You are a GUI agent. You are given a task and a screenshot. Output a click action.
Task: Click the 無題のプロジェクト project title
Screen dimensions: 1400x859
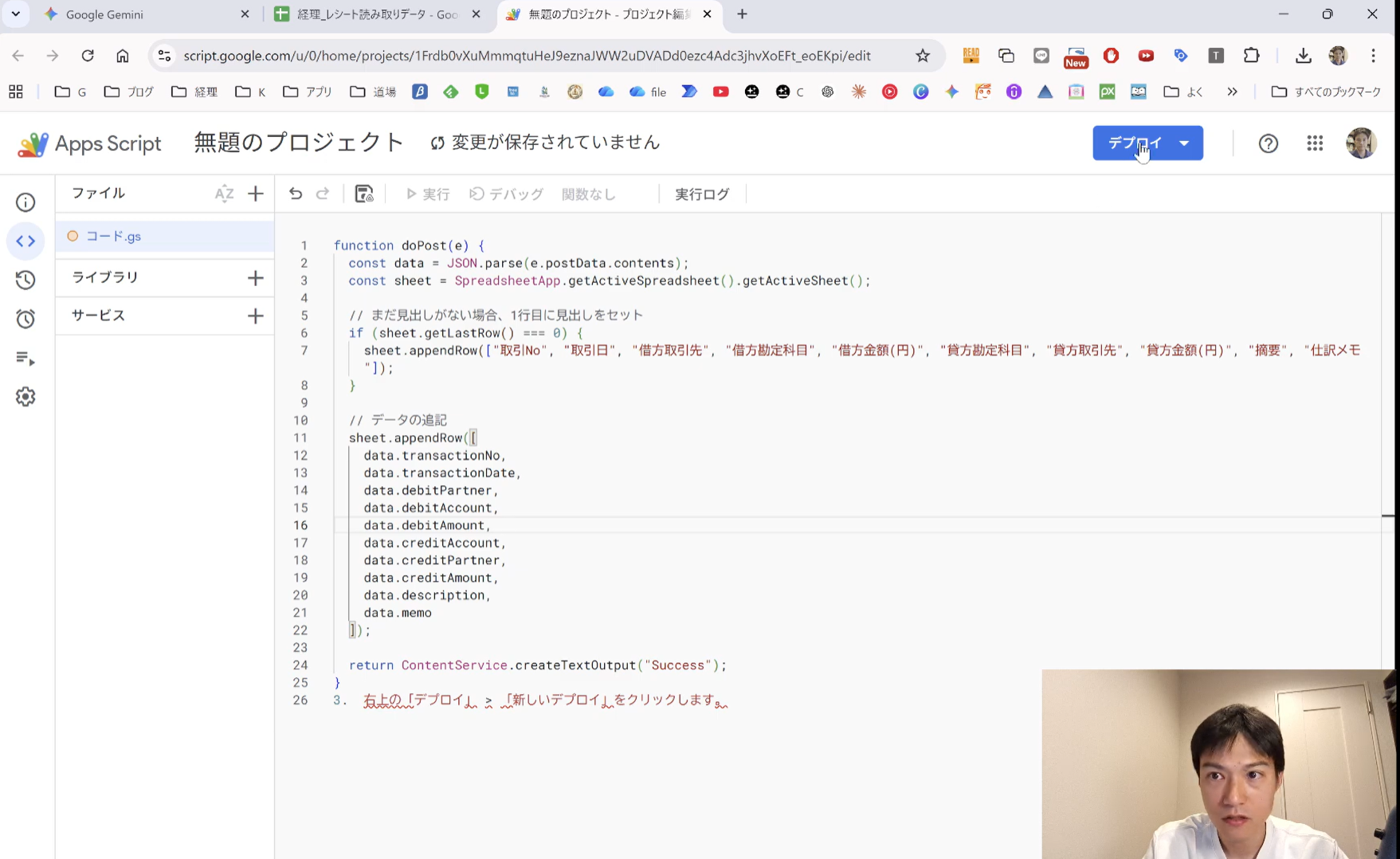click(x=299, y=143)
